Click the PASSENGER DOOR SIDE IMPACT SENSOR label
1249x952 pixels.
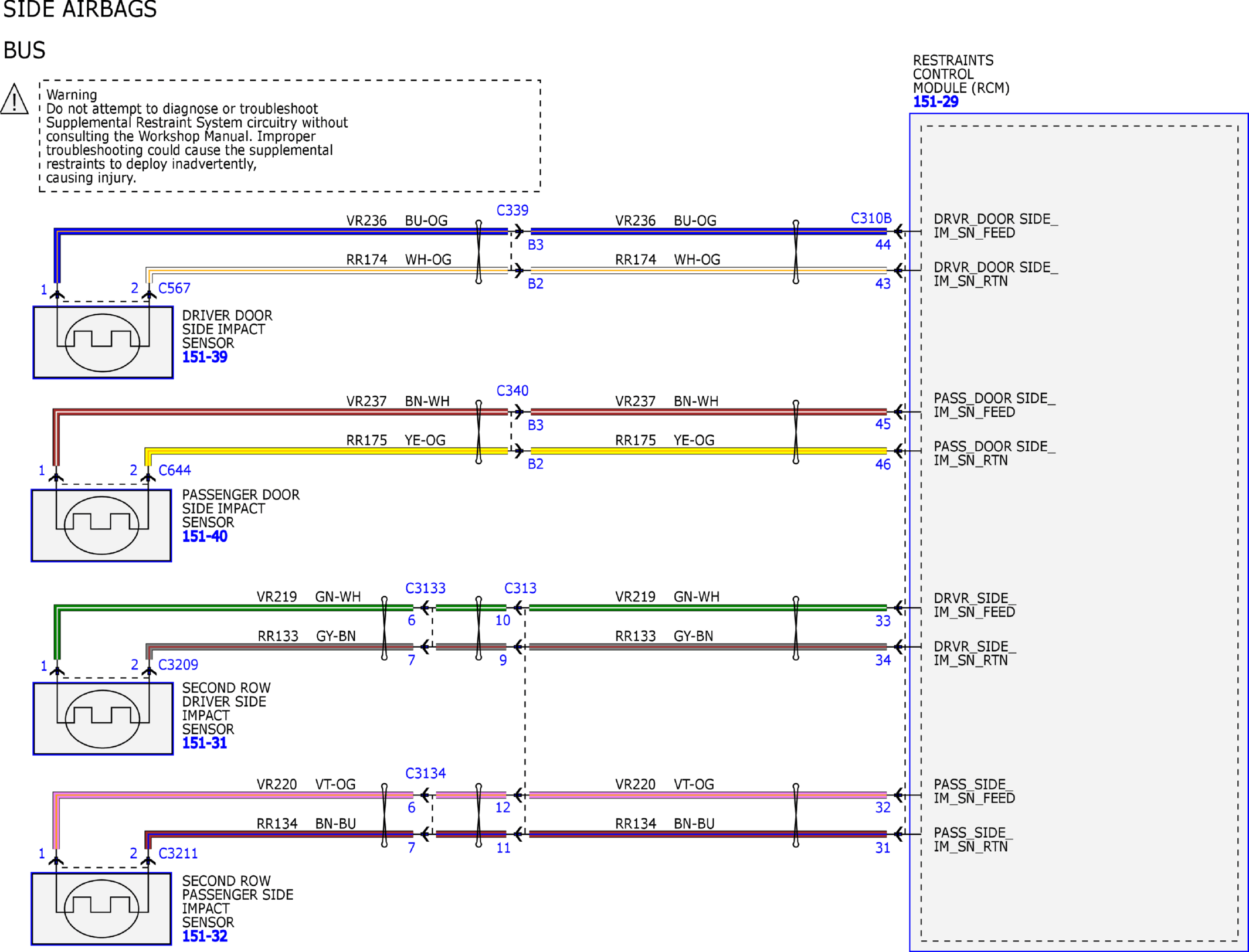pyautogui.click(x=241, y=509)
